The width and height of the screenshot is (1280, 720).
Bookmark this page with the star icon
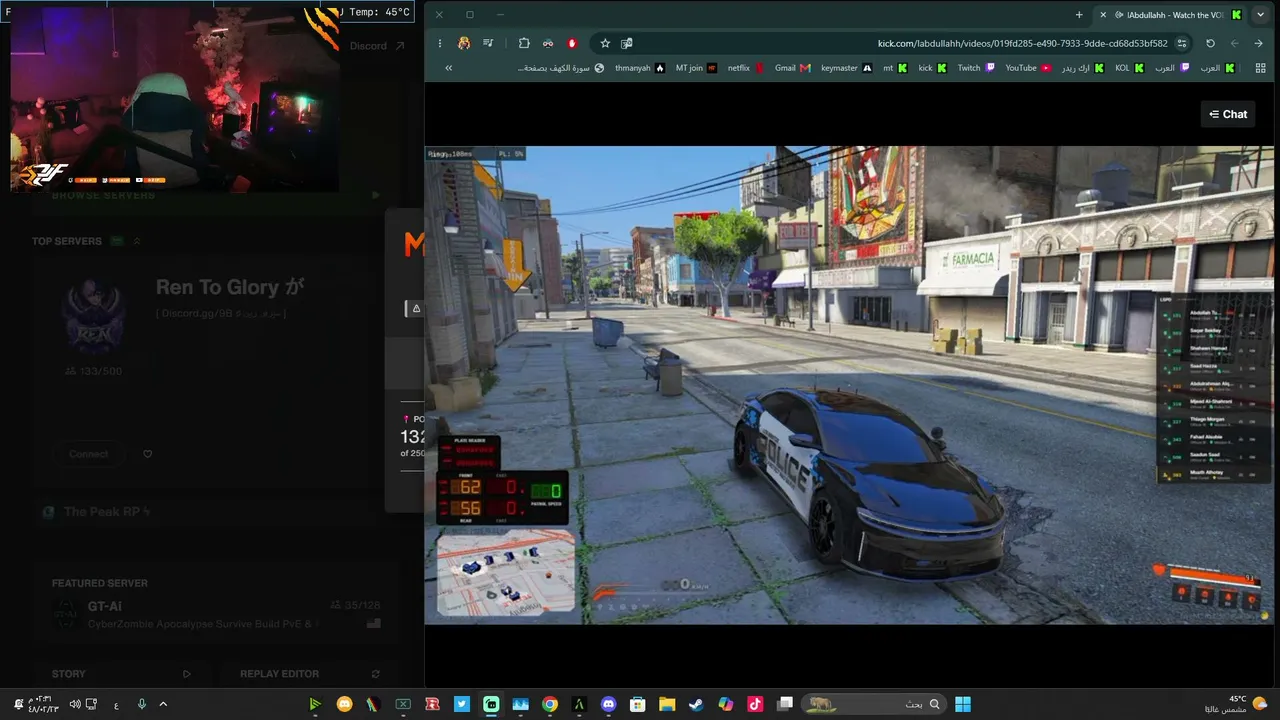click(605, 43)
